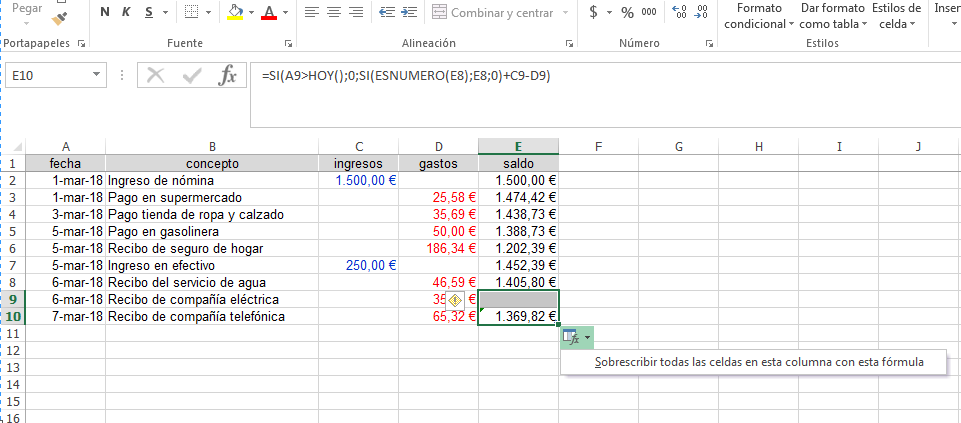Apply italic with the K button

click(x=127, y=13)
